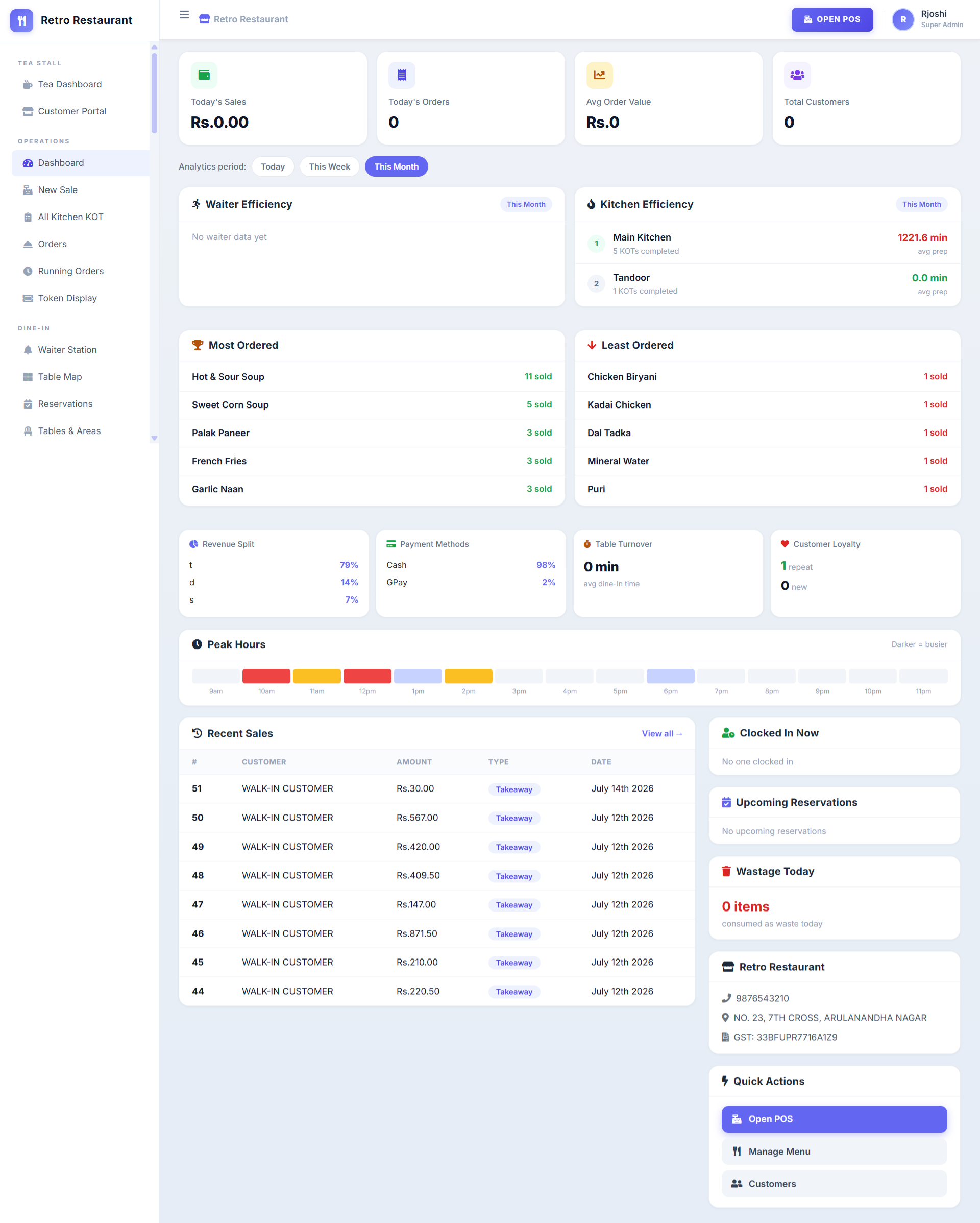Screen dimensions: 980x1223
Task: Click the Retro Restaurant breadcrumb link
Action: [251, 19]
